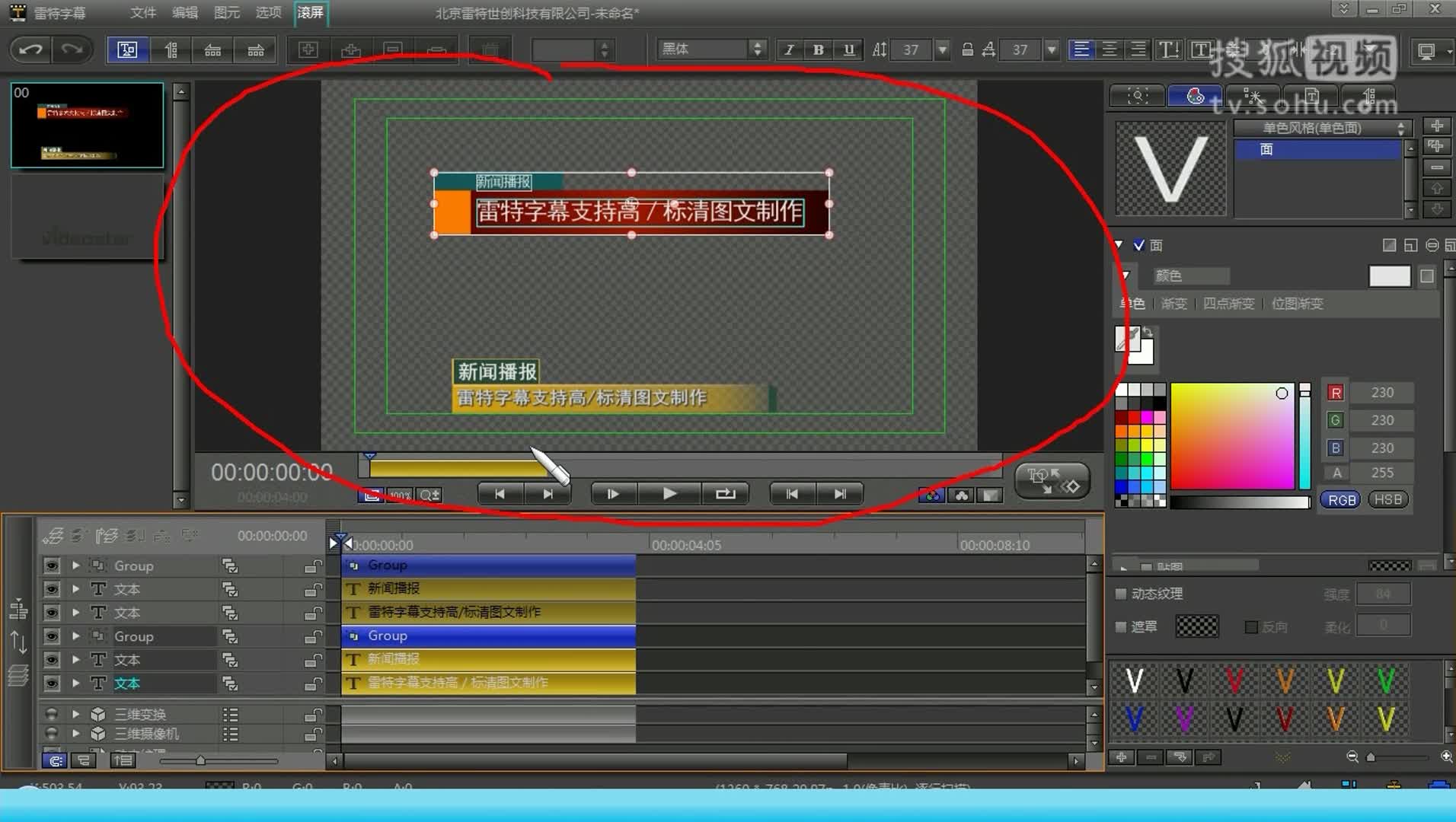The width and height of the screenshot is (1456, 822).
Task: Click the play button
Action: click(669, 494)
